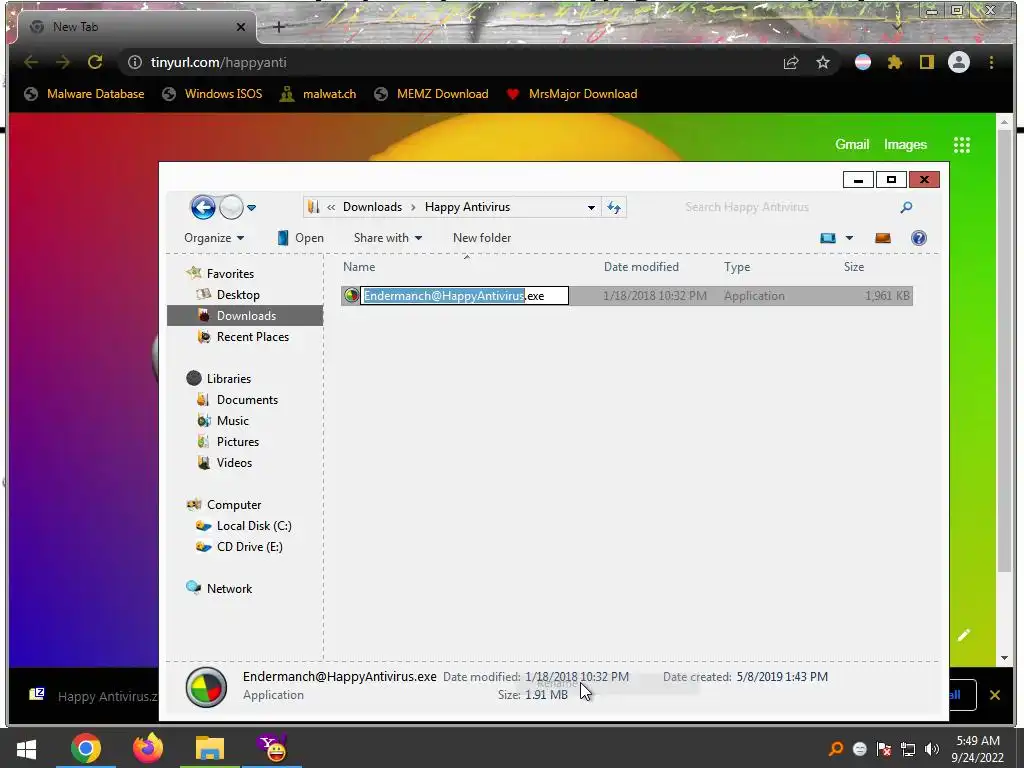Open the Malware Database bookmark
The width and height of the screenshot is (1024, 768).
[x=84, y=94]
